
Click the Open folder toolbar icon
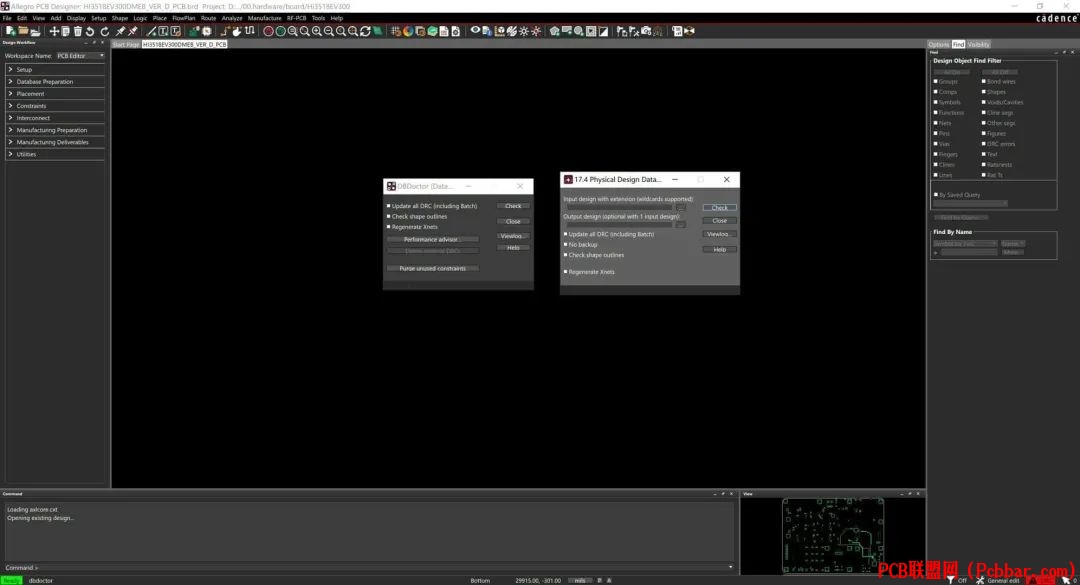click(x=23, y=31)
